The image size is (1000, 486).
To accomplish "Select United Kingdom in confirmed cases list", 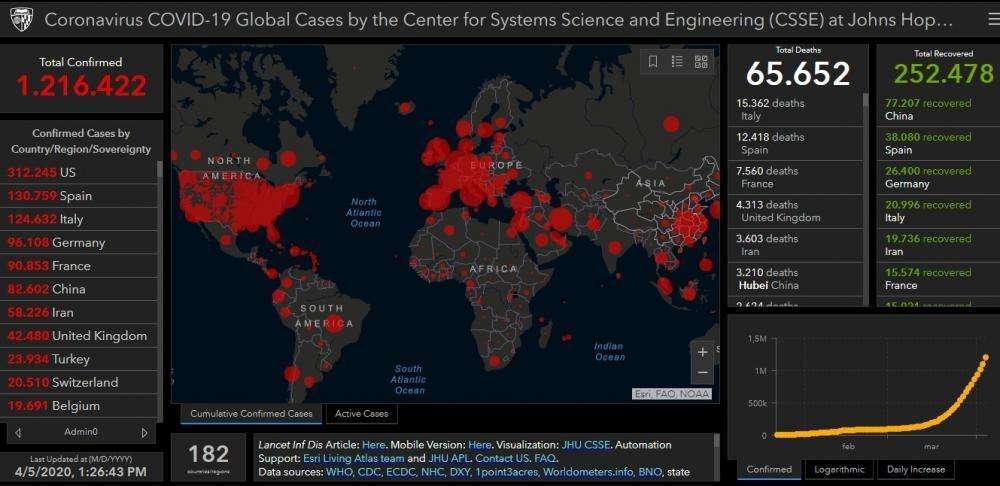I will point(79,335).
